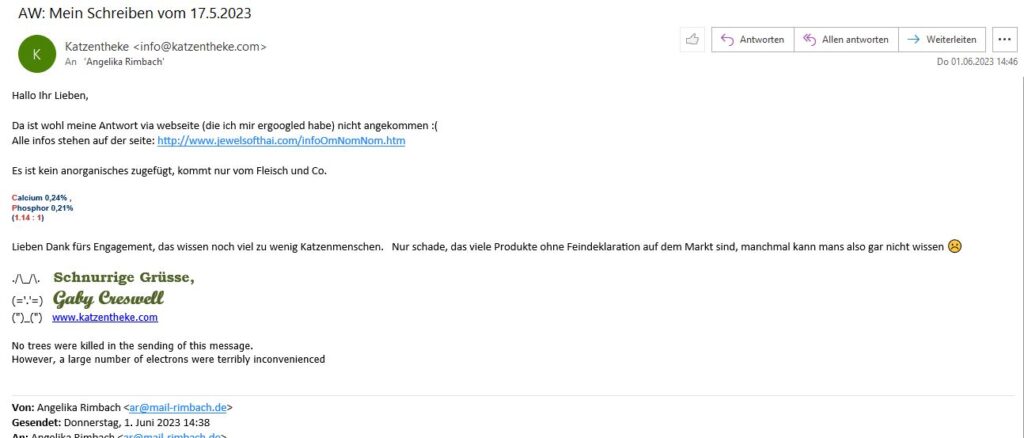Click the Gaby Creswell signature image
Viewport: 1024px width, 438px height.
108,299
